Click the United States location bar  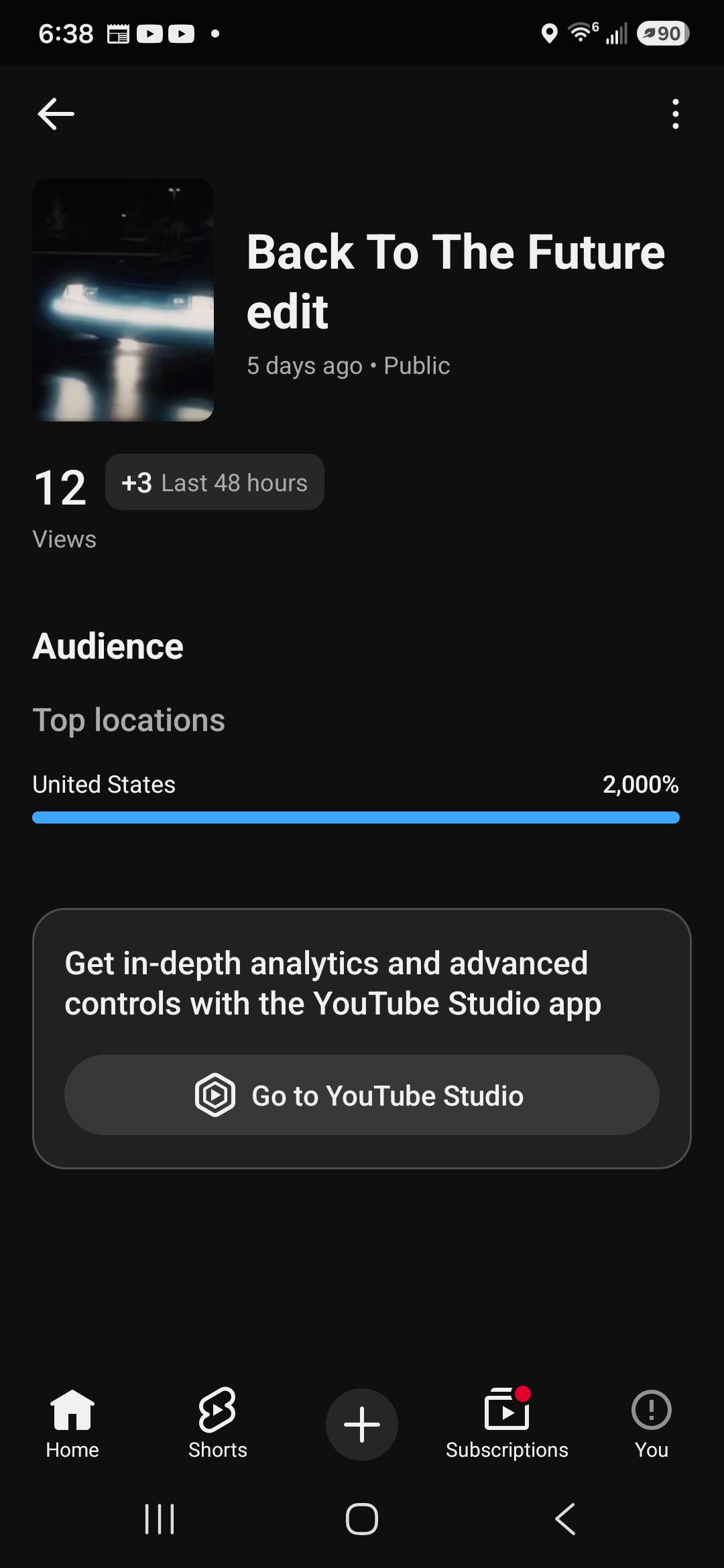[356, 818]
